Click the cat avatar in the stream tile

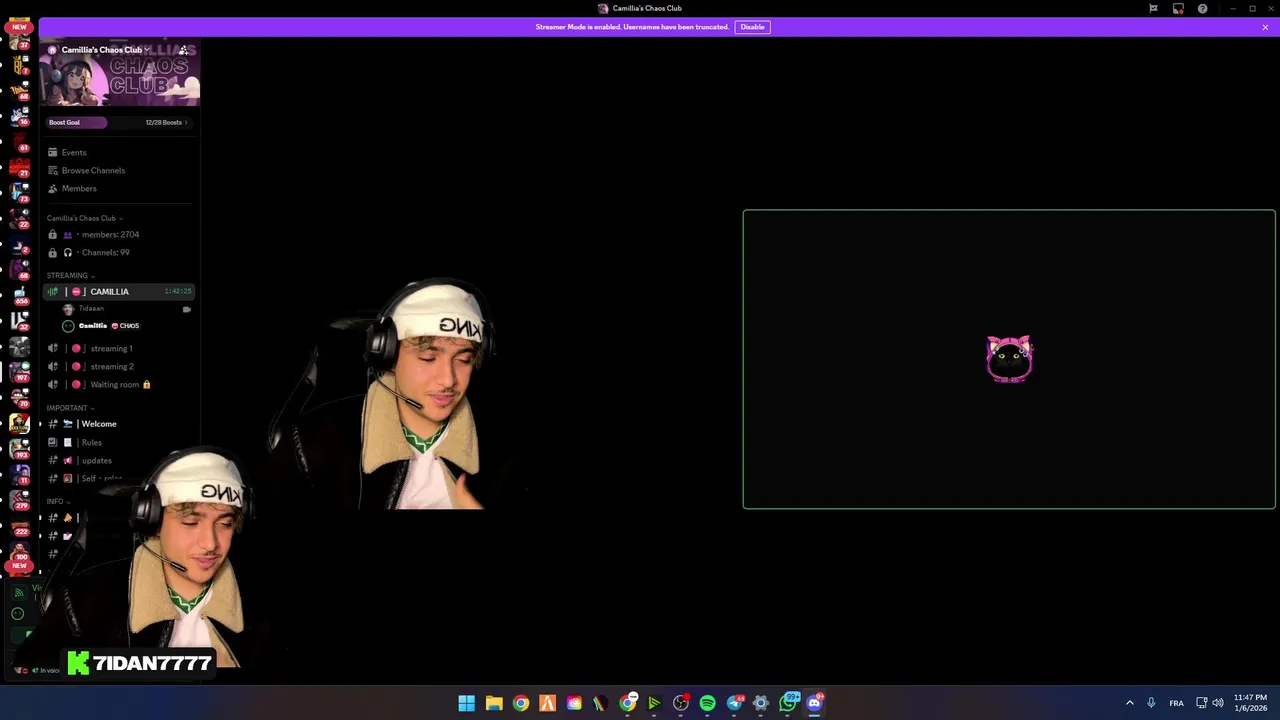(1009, 359)
